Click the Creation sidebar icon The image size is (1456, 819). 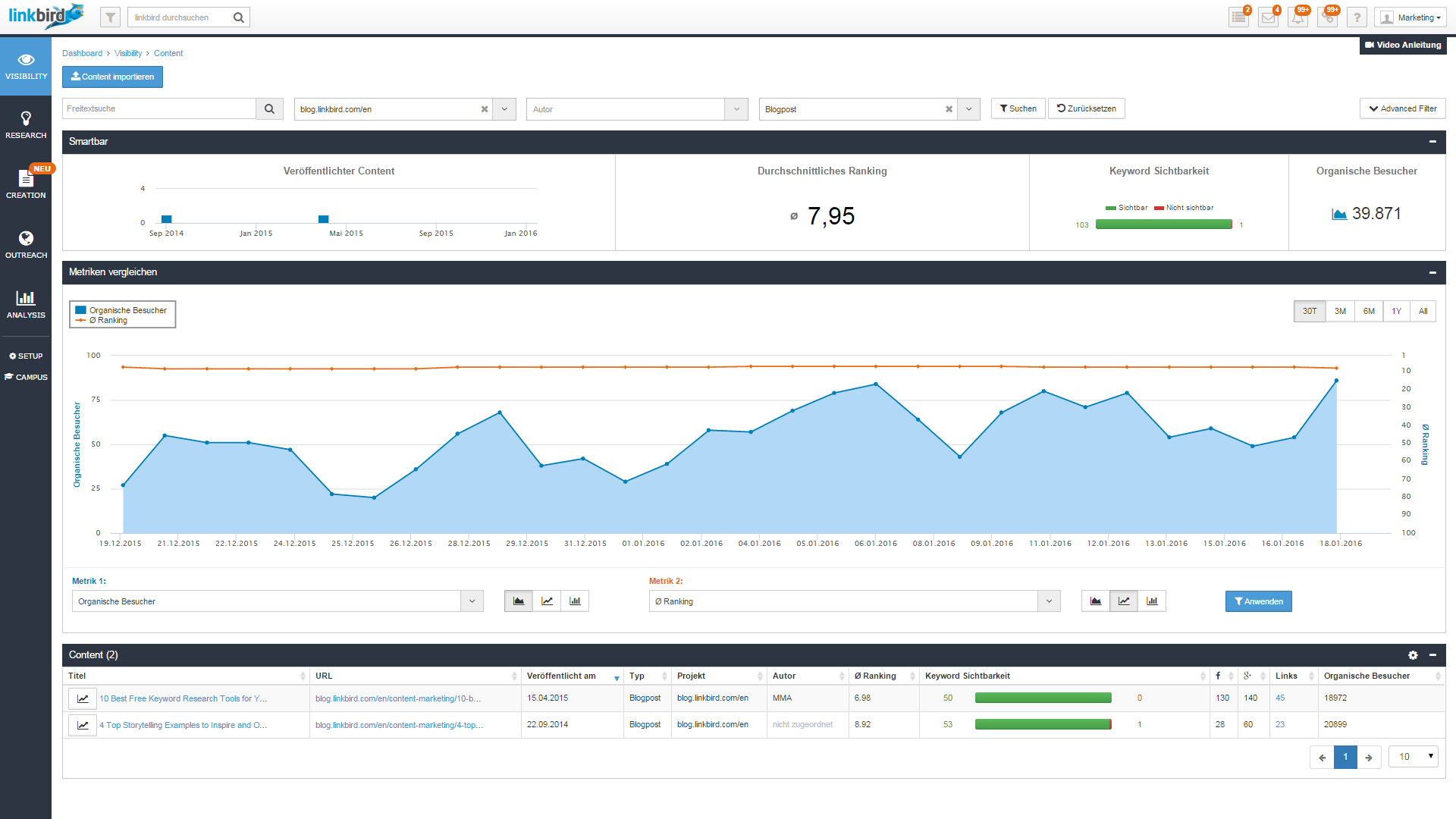point(26,180)
